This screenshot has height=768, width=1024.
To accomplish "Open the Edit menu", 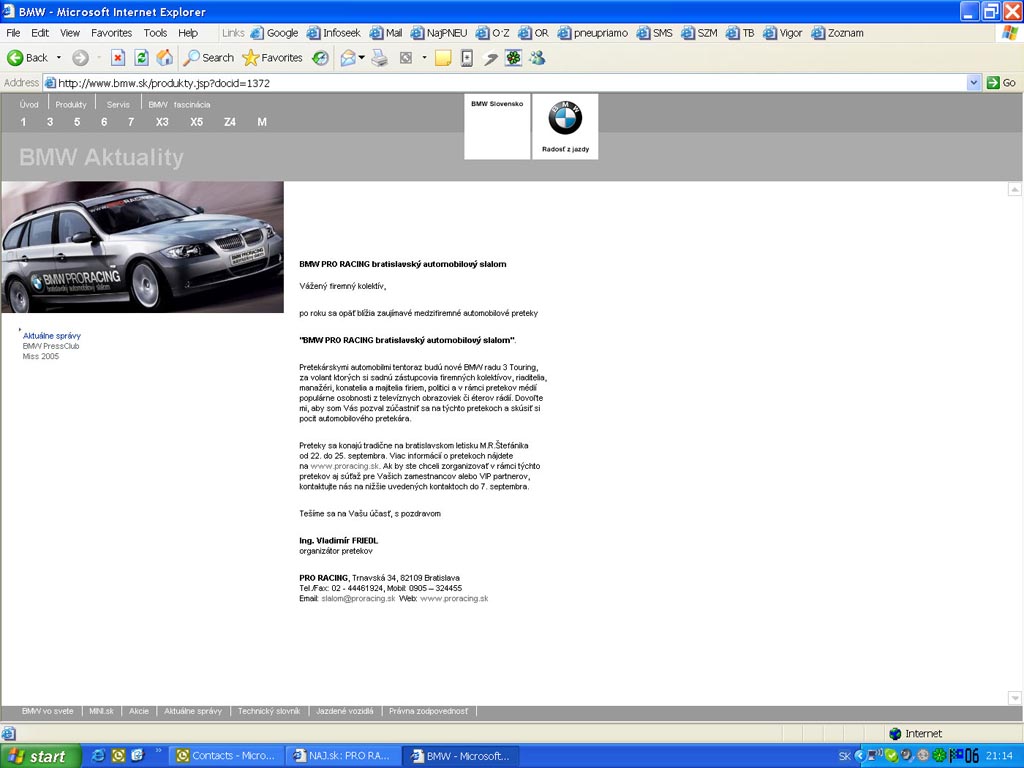I will click(x=40, y=33).
